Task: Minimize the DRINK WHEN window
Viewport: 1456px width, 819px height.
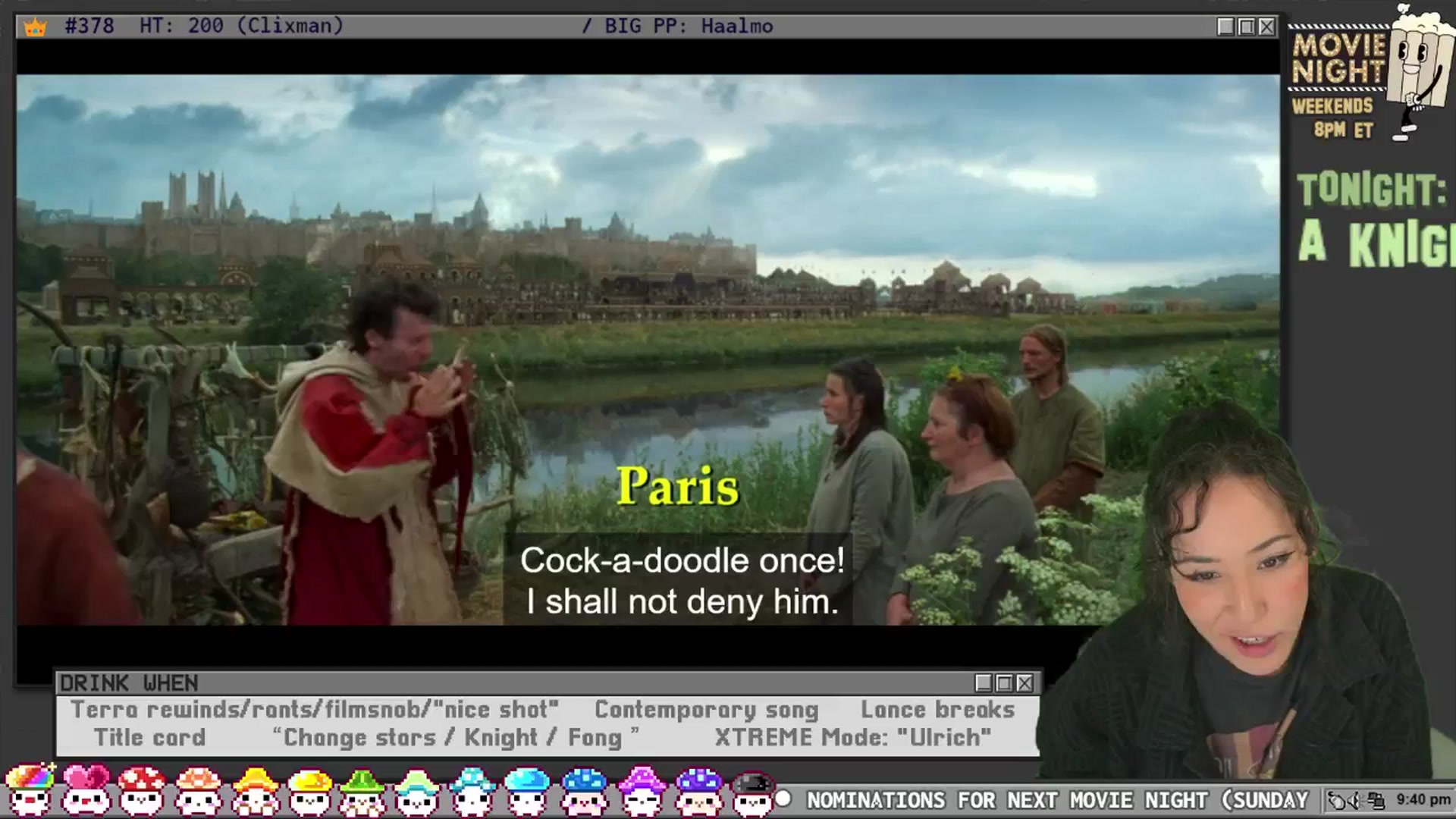Action: [x=984, y=683]
